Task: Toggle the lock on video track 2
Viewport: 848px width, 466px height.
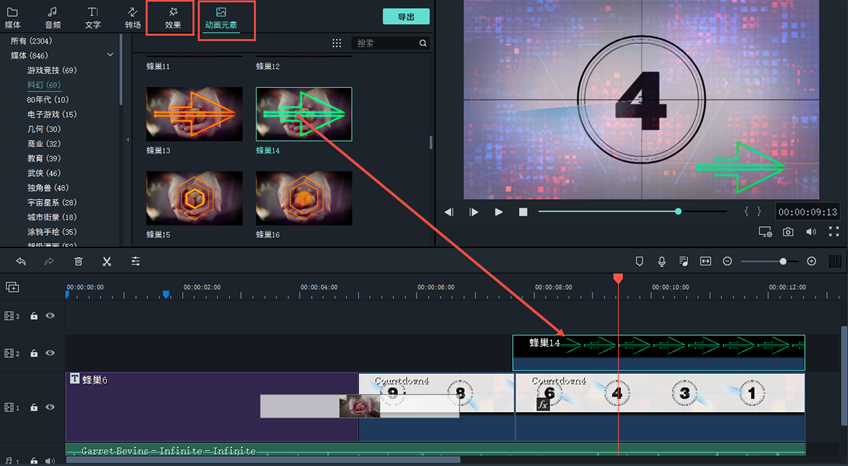Action: pos(33,353)
